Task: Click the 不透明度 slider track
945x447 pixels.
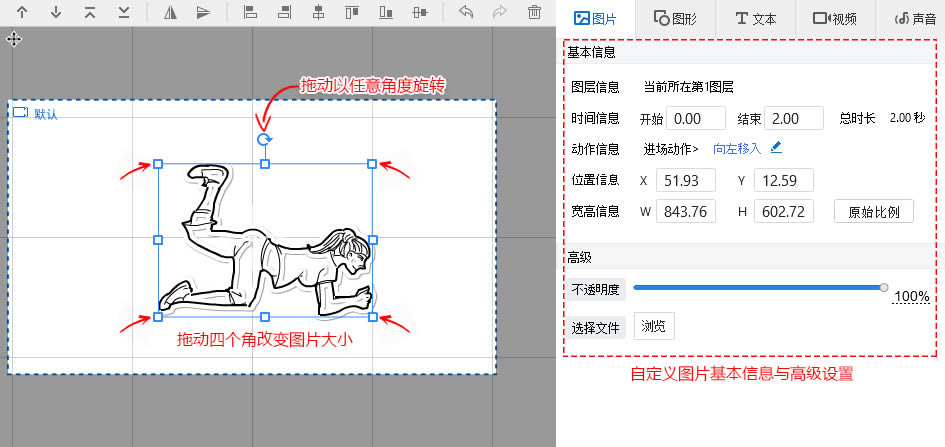Action: pos(758,288)
